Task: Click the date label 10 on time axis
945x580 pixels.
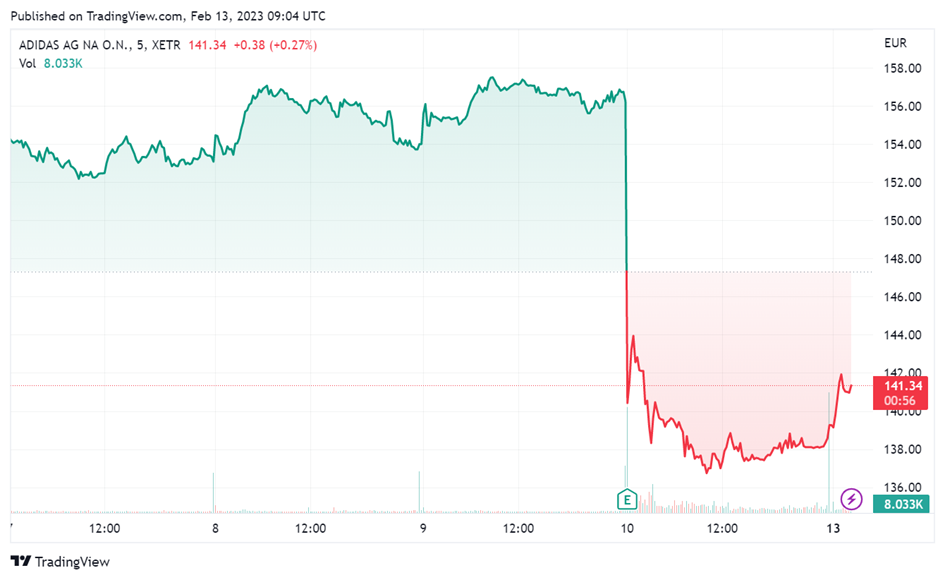Action: pyautogui.click(x=627, y=528)
